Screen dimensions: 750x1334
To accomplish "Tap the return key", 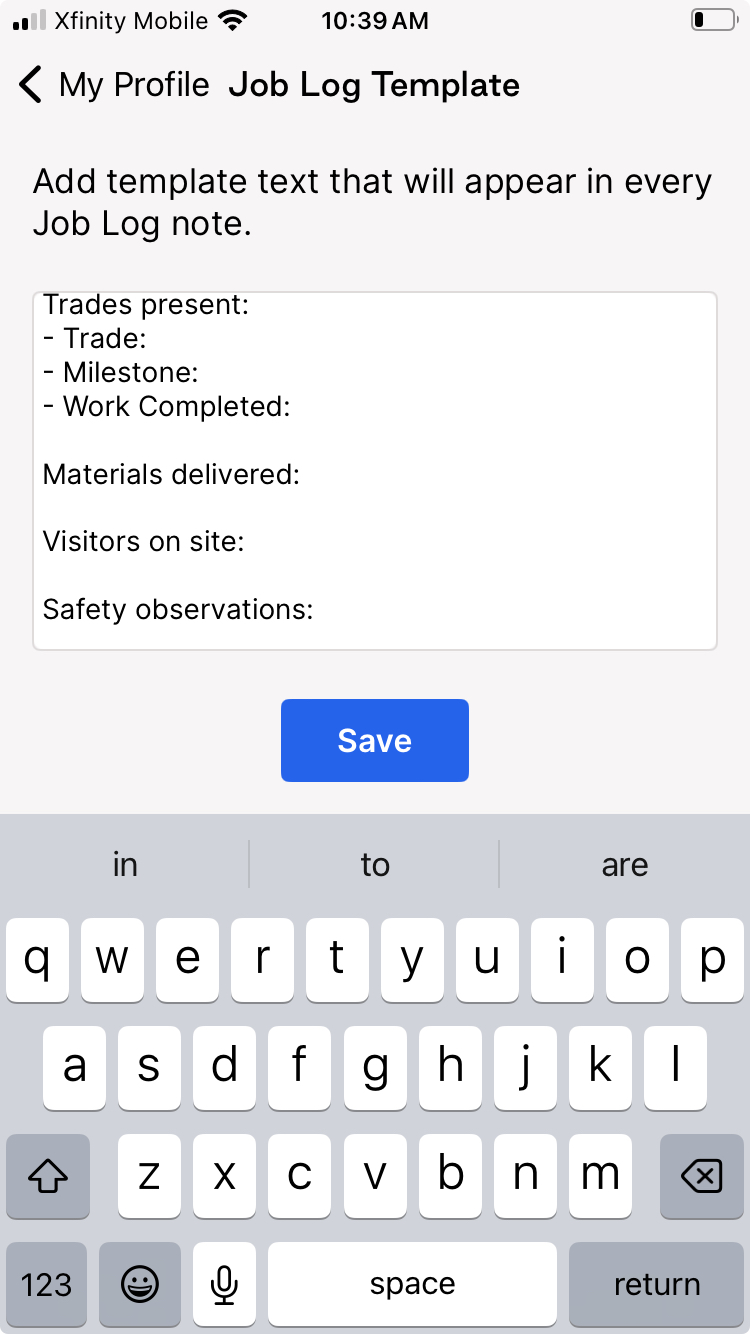I will [x=656, y=1284].
